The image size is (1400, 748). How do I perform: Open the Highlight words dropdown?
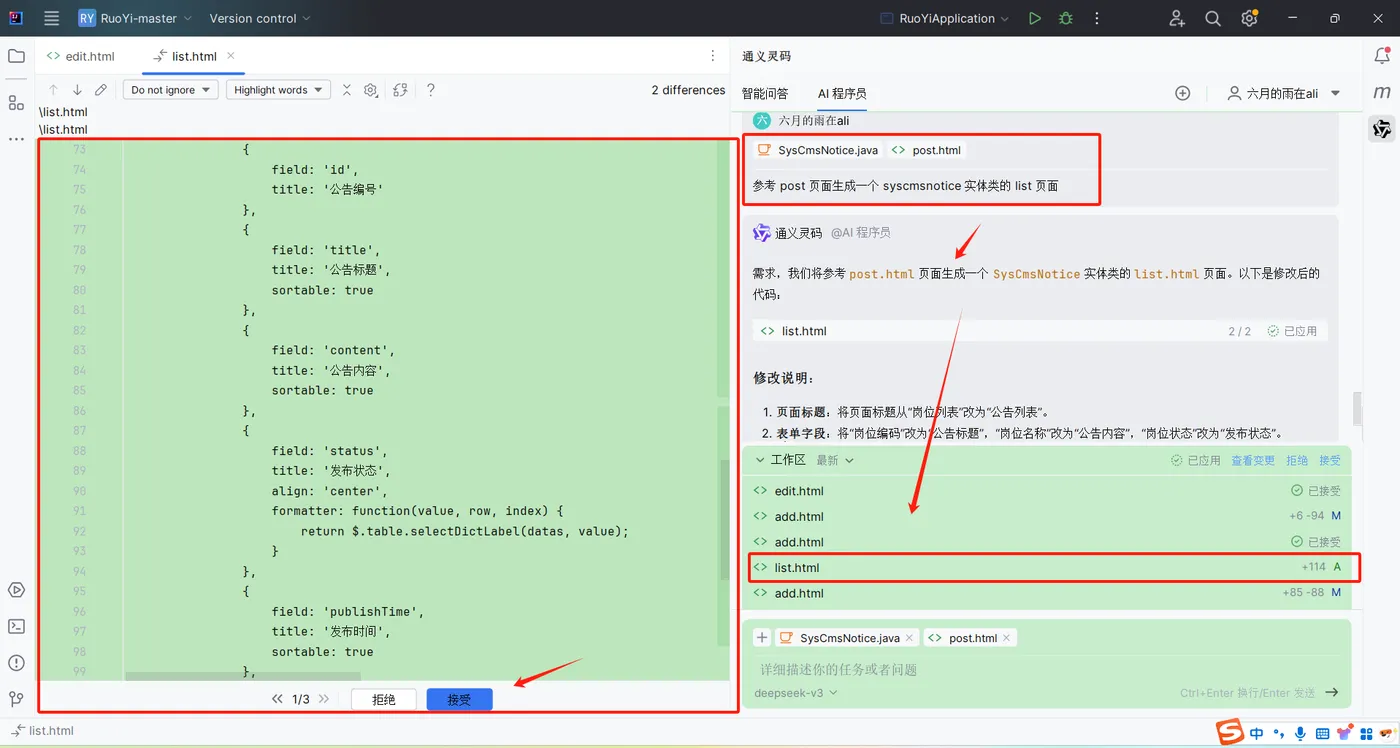[x=278, y=90]
